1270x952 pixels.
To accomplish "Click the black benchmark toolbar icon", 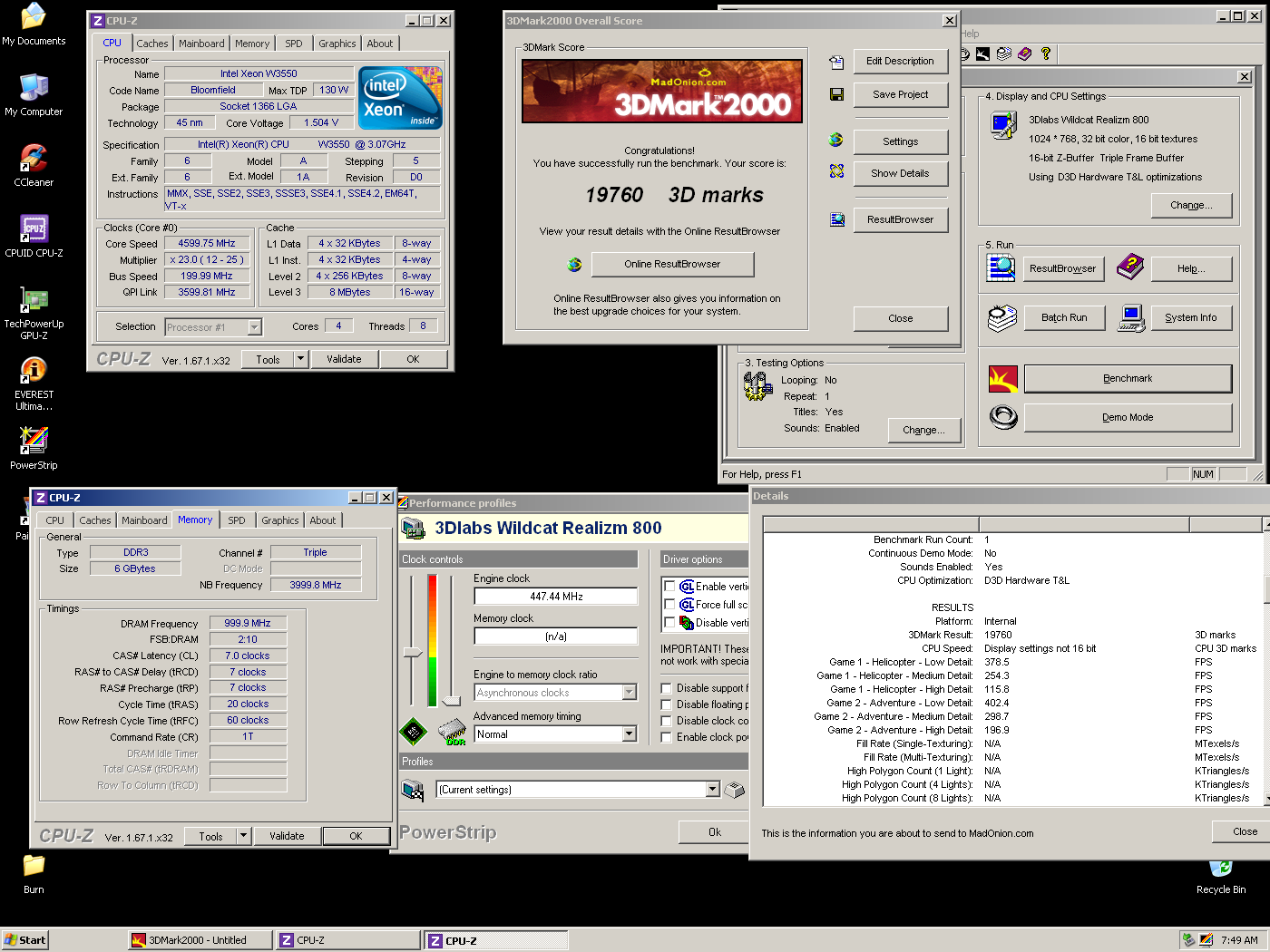I will (982, 53).
